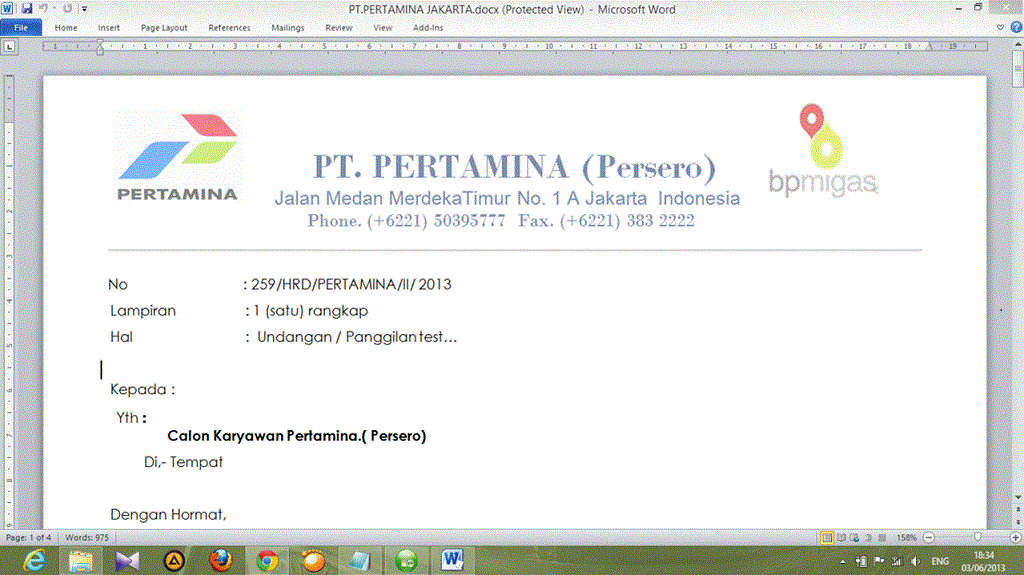Screen dimensions: 1024x575
Task: Open the orange ball app on taskbar
Action: (313, 561)
